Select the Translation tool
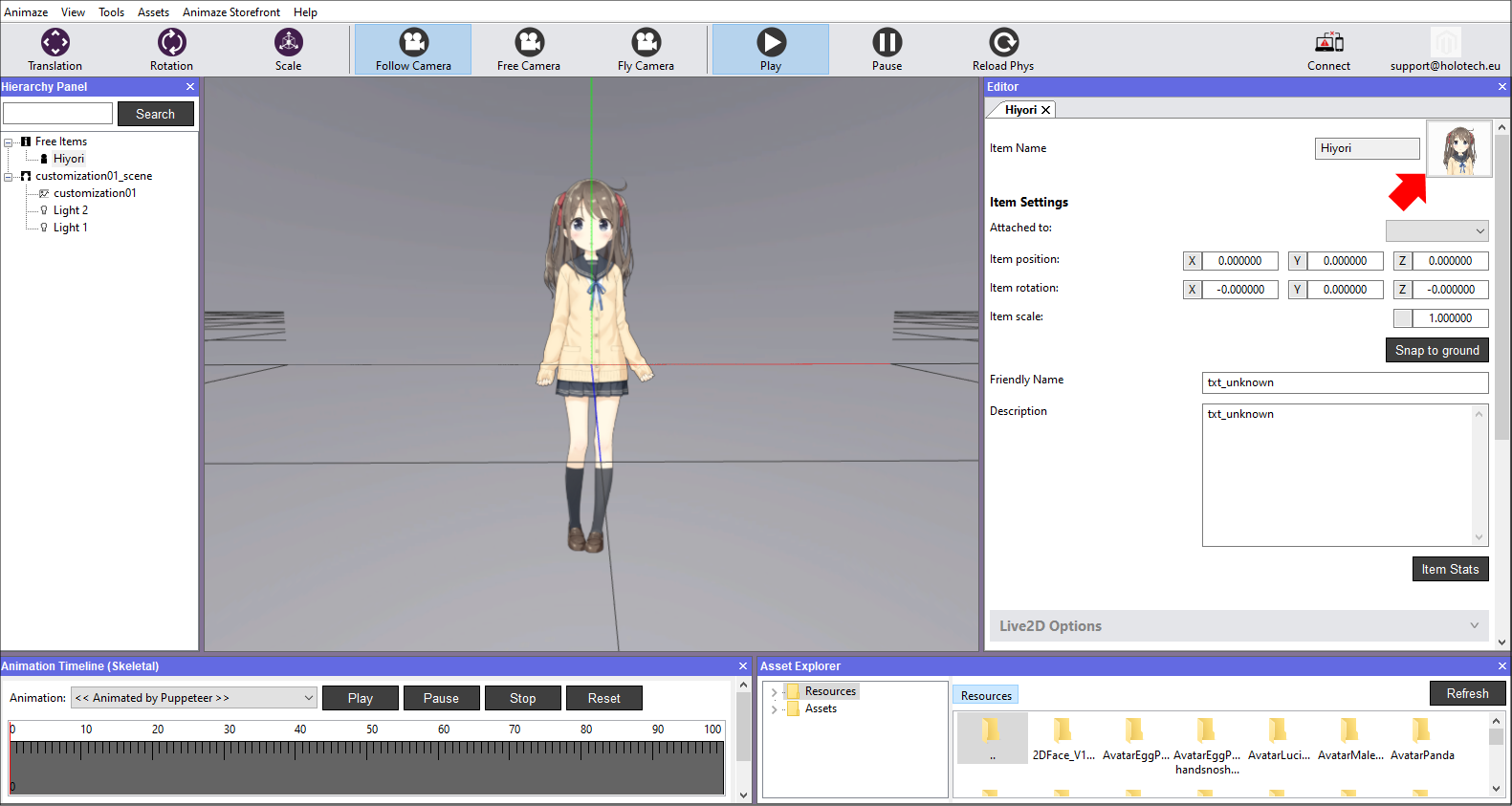Viewport: 1512px width, 806px height. (55, 50)
